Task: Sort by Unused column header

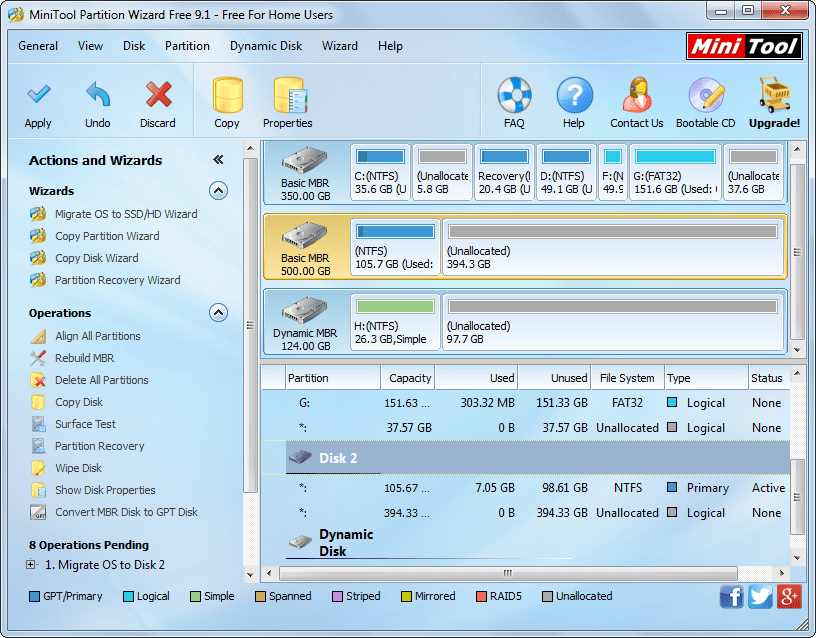Action: [x=555, y=378]
